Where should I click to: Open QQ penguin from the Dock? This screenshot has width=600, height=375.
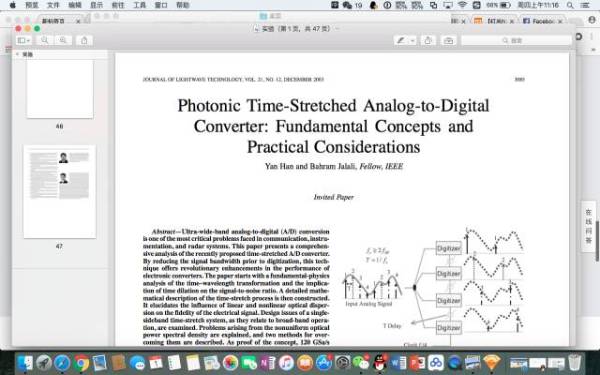[380, 362]
